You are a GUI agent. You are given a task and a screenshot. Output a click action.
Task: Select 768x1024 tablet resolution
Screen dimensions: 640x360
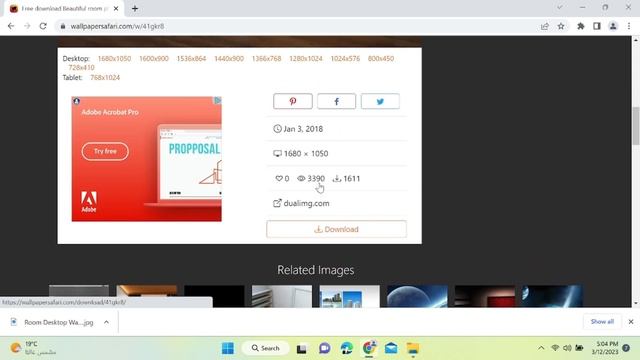[105, 77]
